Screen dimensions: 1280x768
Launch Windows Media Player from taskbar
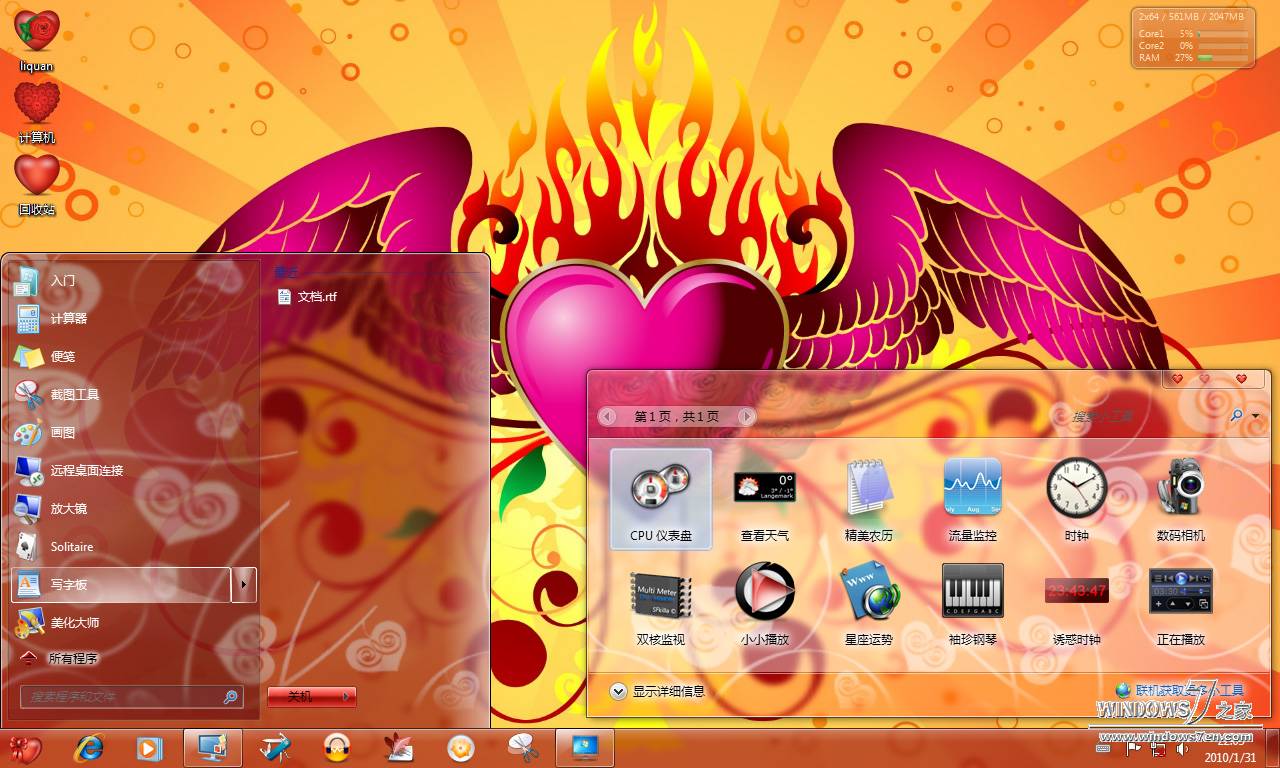tap(149, 748)
